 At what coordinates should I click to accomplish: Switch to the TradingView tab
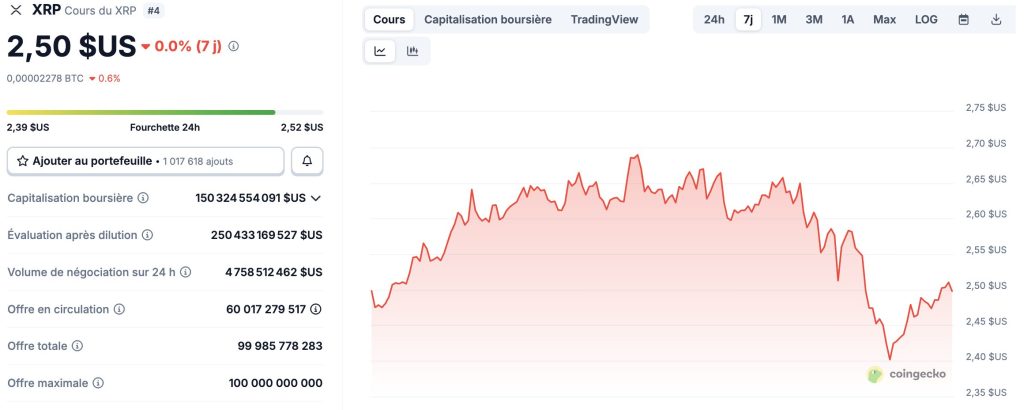click(603, 19)
